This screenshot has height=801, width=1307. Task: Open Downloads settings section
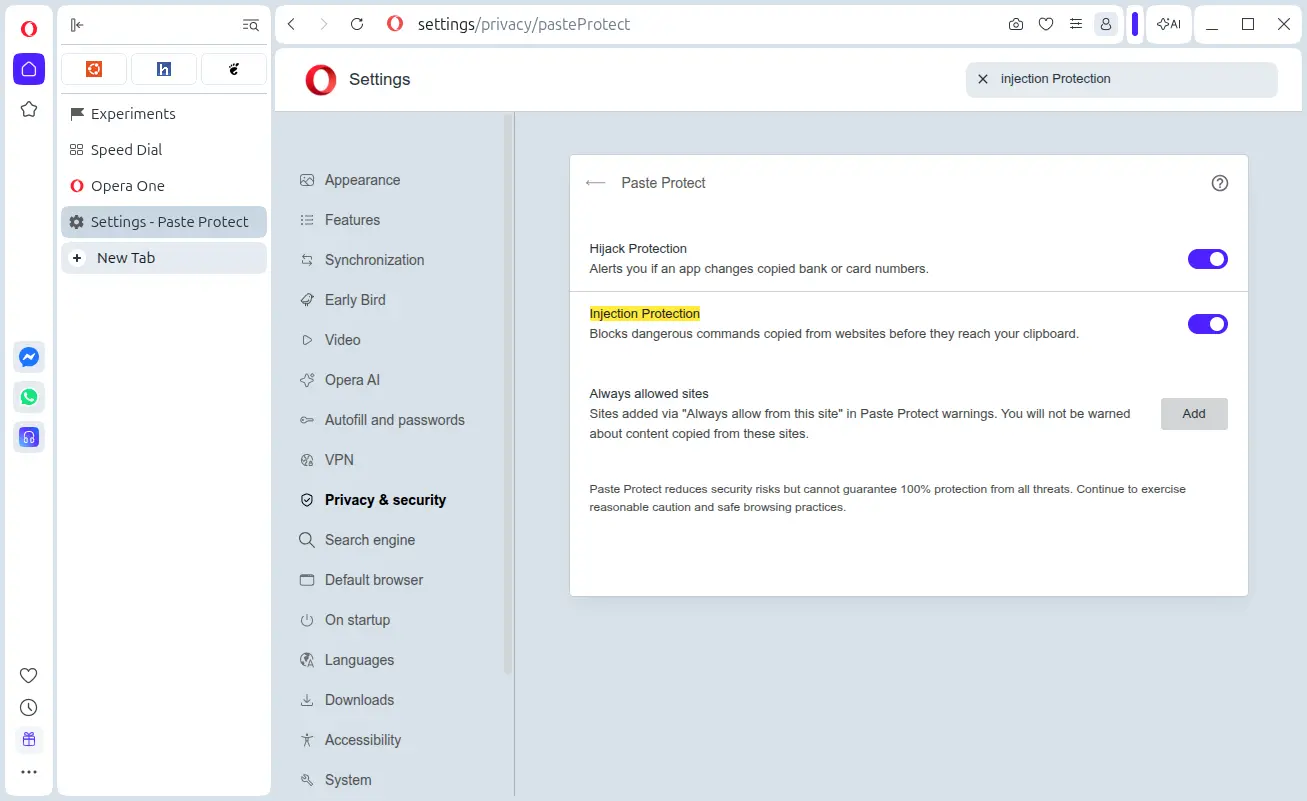[347, 700]
